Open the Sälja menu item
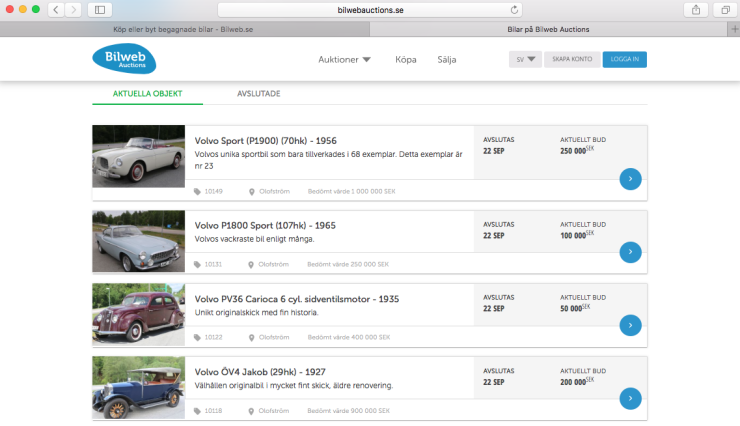Screen dimensions: 740x426 point(446,59)
